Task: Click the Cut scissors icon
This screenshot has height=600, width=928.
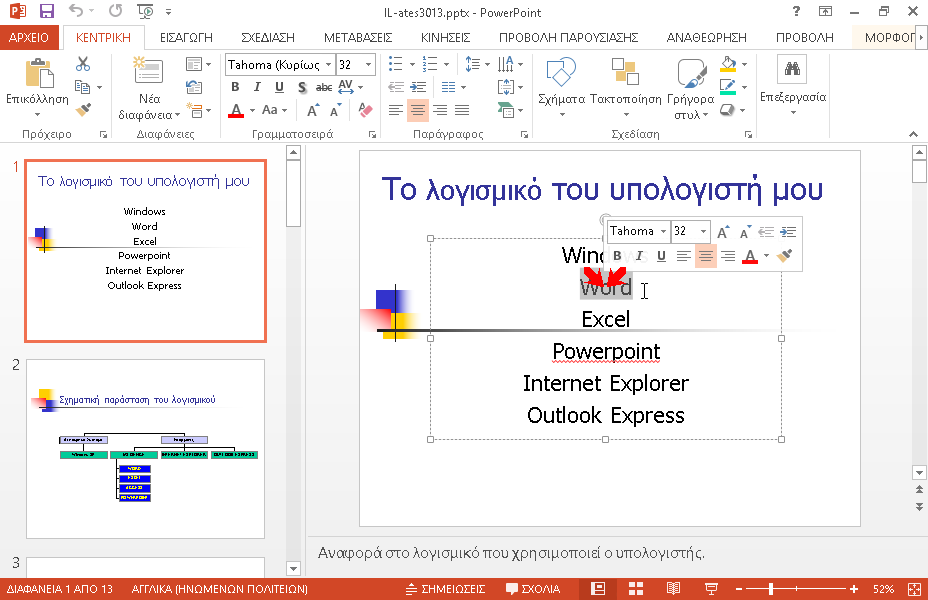Action: [x=83, y=64]
